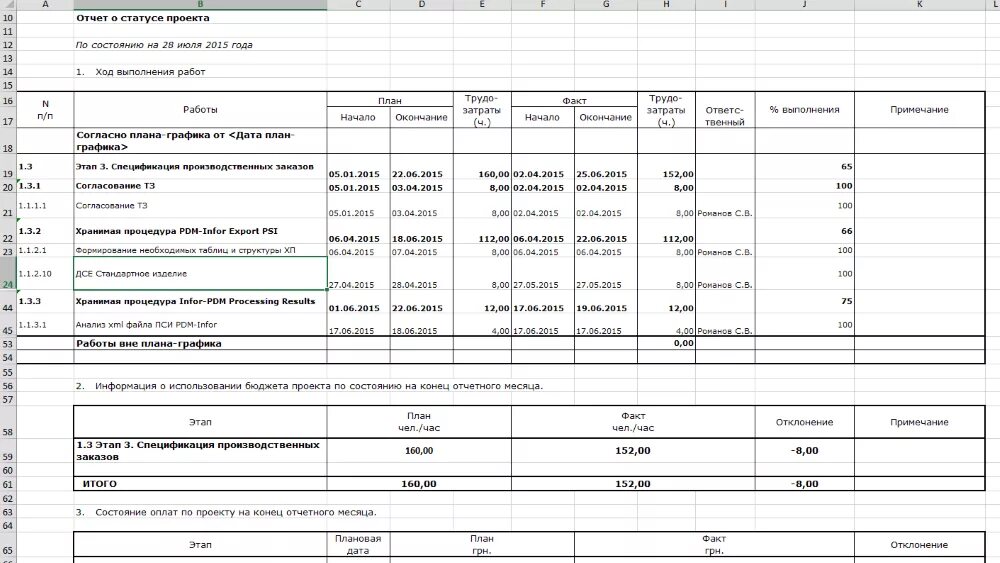Click 'Факт грн.' header

point(714,545)
